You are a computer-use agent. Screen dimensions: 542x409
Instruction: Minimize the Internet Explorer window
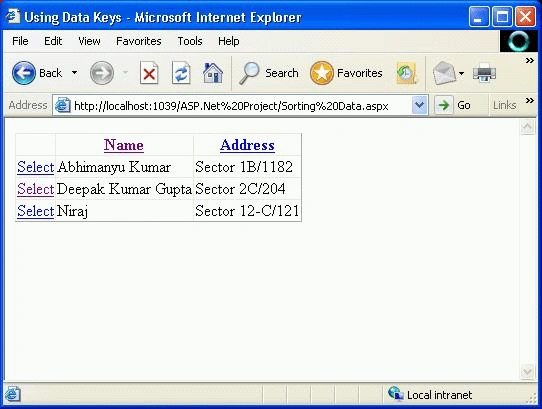pyautogui.click(x=478, y=16)
